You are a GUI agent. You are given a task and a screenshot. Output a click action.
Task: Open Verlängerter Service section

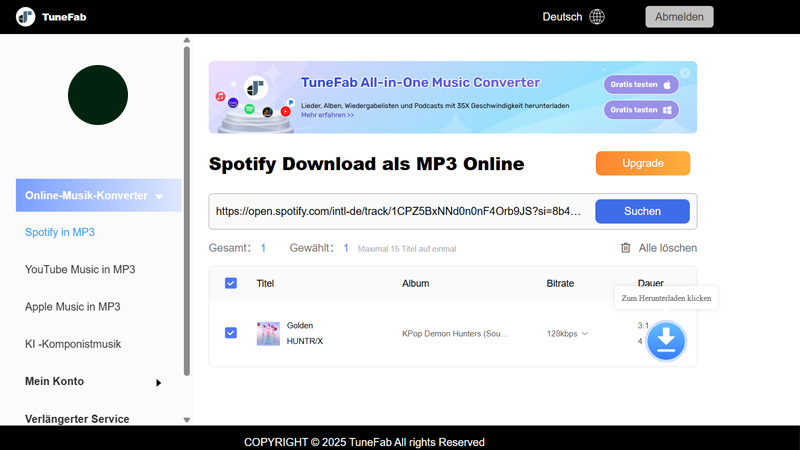pos(77,419)
